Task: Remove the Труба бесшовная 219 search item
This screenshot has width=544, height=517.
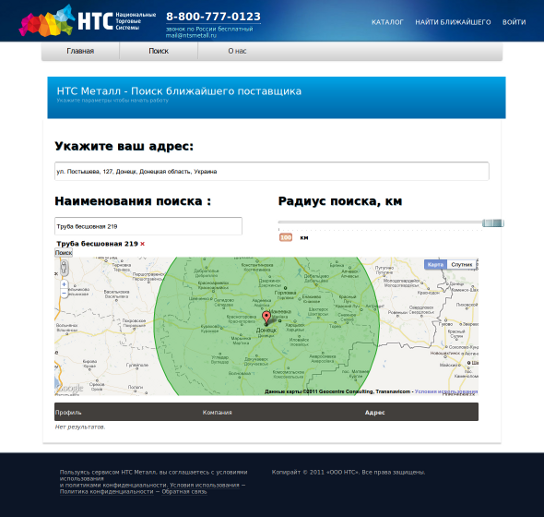Action: pos(142,244)
